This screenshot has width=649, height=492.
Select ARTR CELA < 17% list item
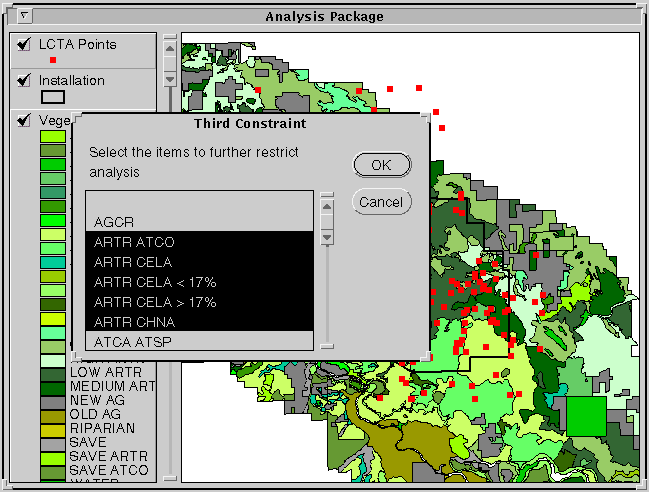(x=199, y=282)
